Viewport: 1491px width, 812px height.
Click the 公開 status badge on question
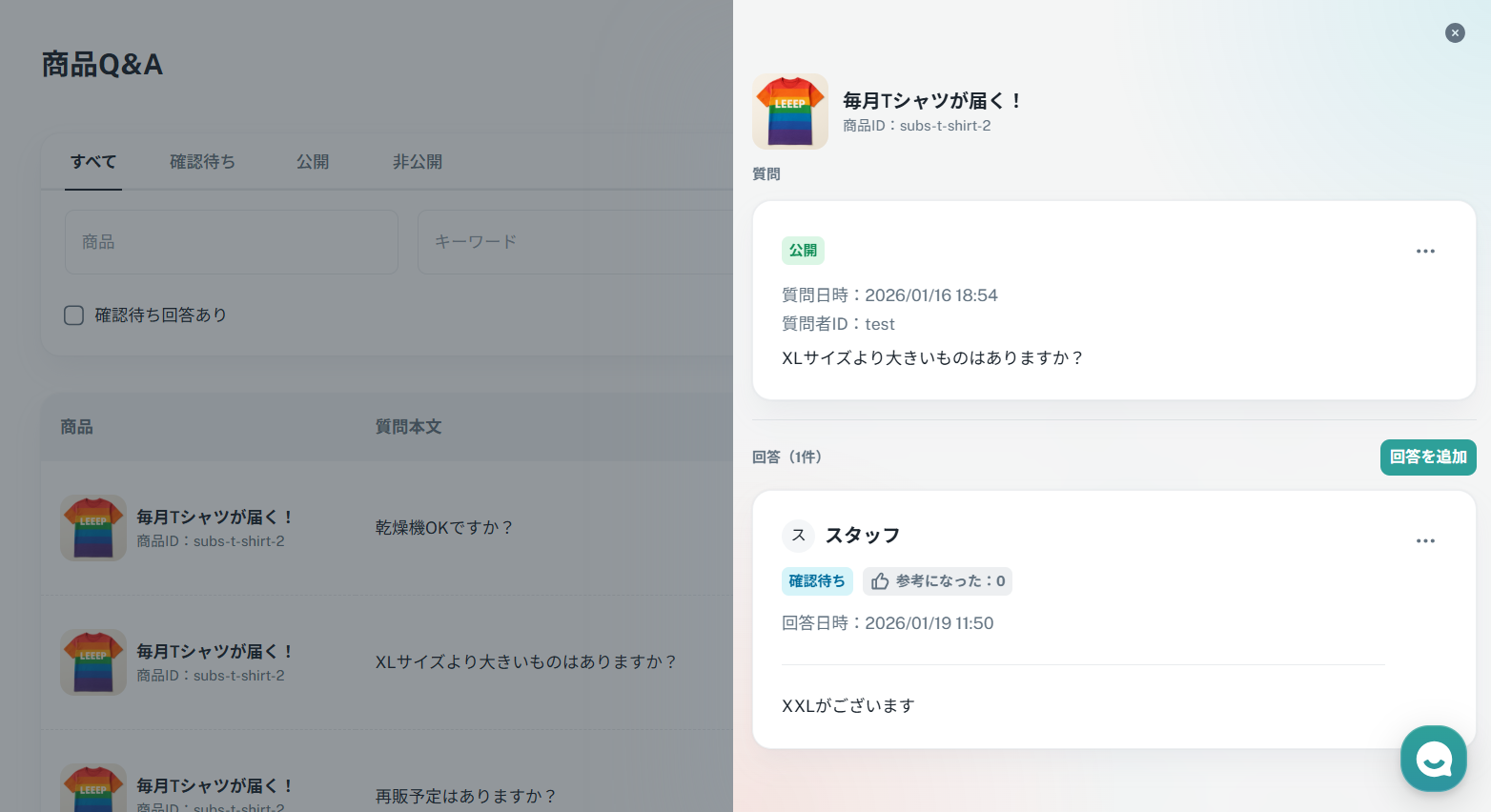coord(803,251)
